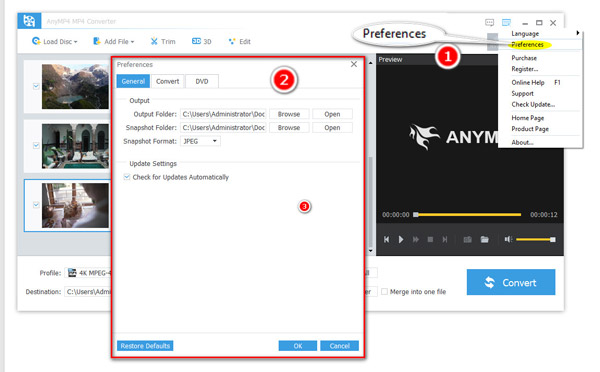Viewport: 600px width, 372px height.
Task: Click the Destination path field
Action: (x=88, y=292)
